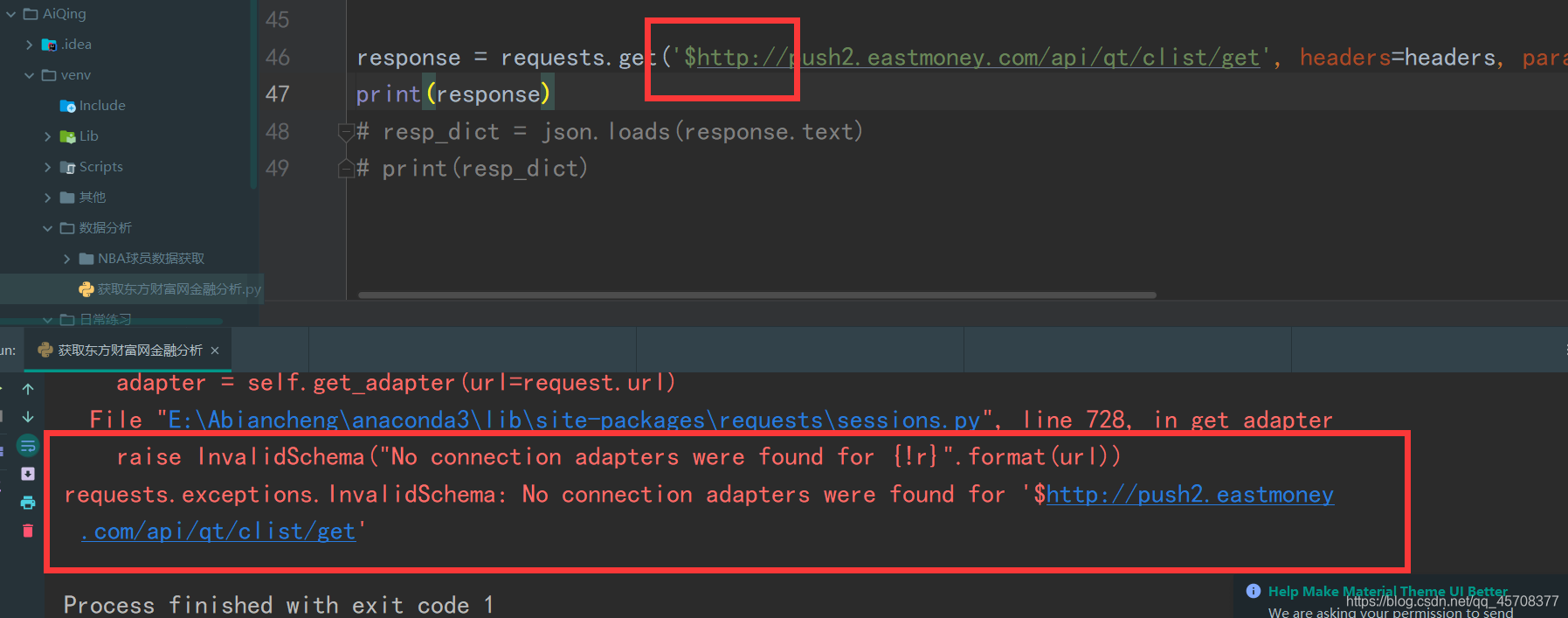Click the print(response) statement on line 47

pos(453,94)
